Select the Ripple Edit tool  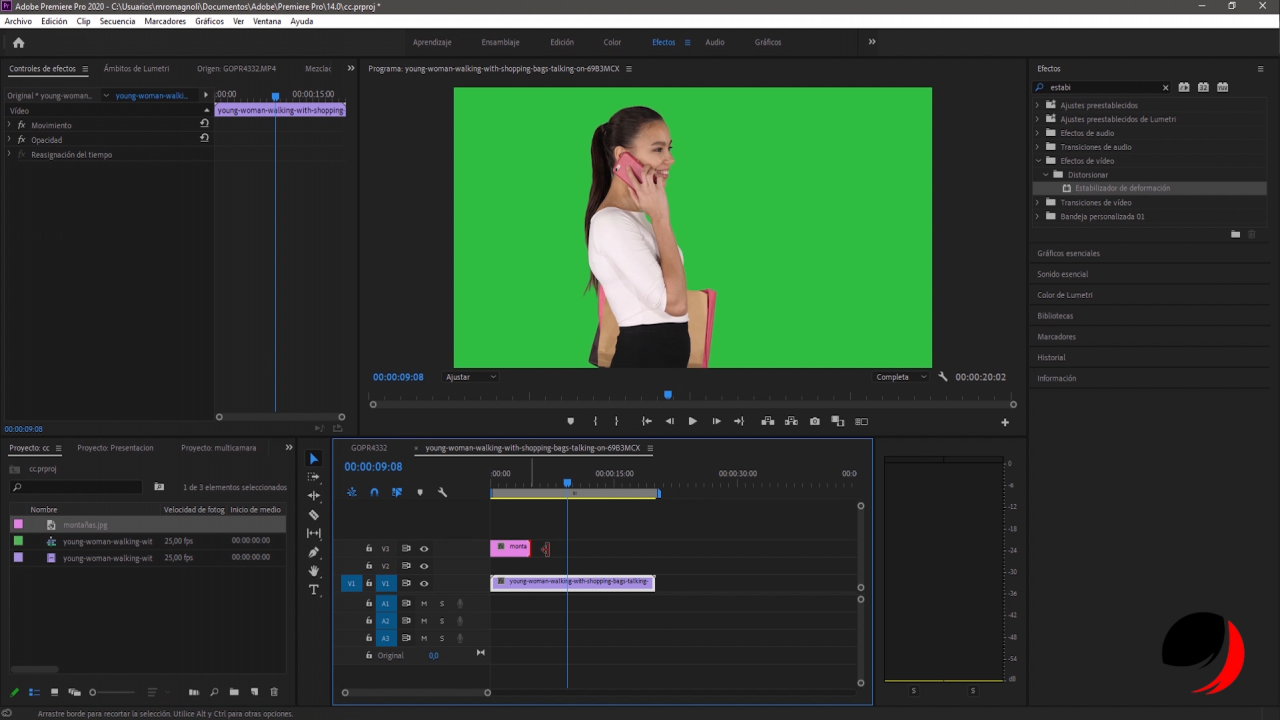[314, 496]
